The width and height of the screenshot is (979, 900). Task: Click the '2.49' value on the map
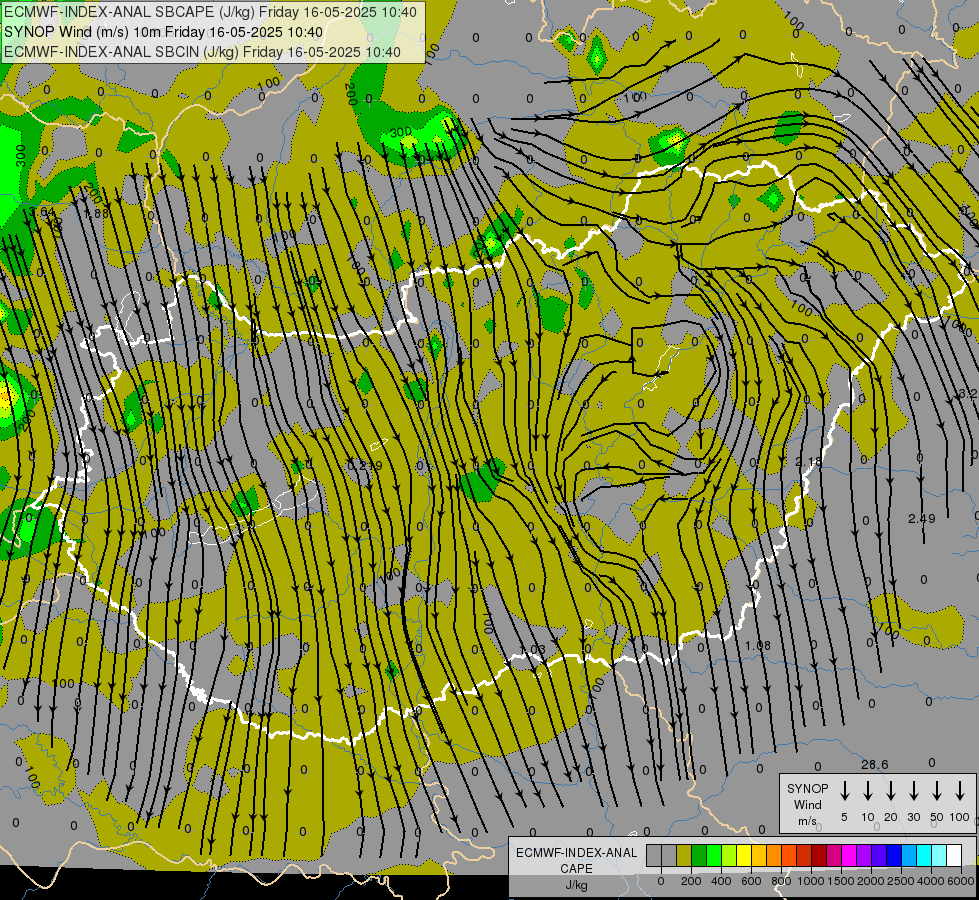click(x=922, y=518)
